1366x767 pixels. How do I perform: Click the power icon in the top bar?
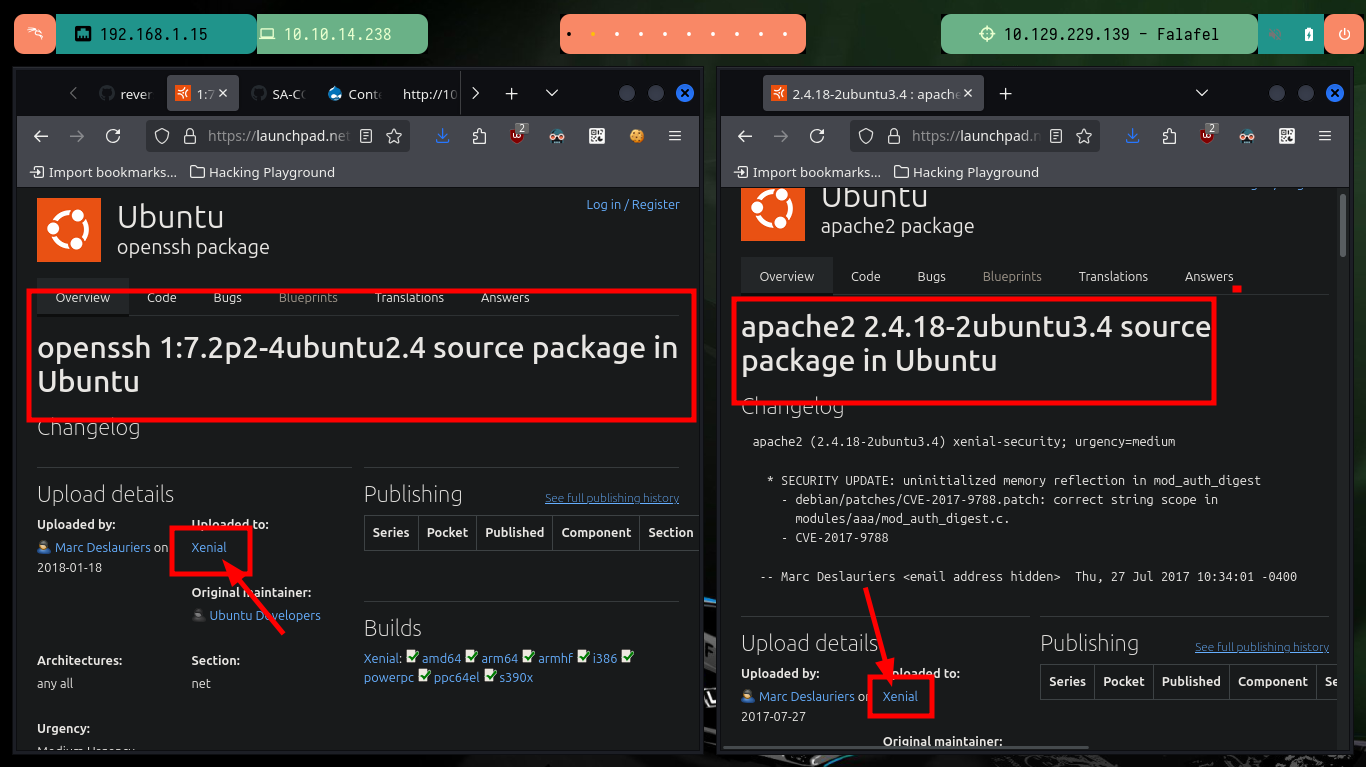tap(1344, 34)
